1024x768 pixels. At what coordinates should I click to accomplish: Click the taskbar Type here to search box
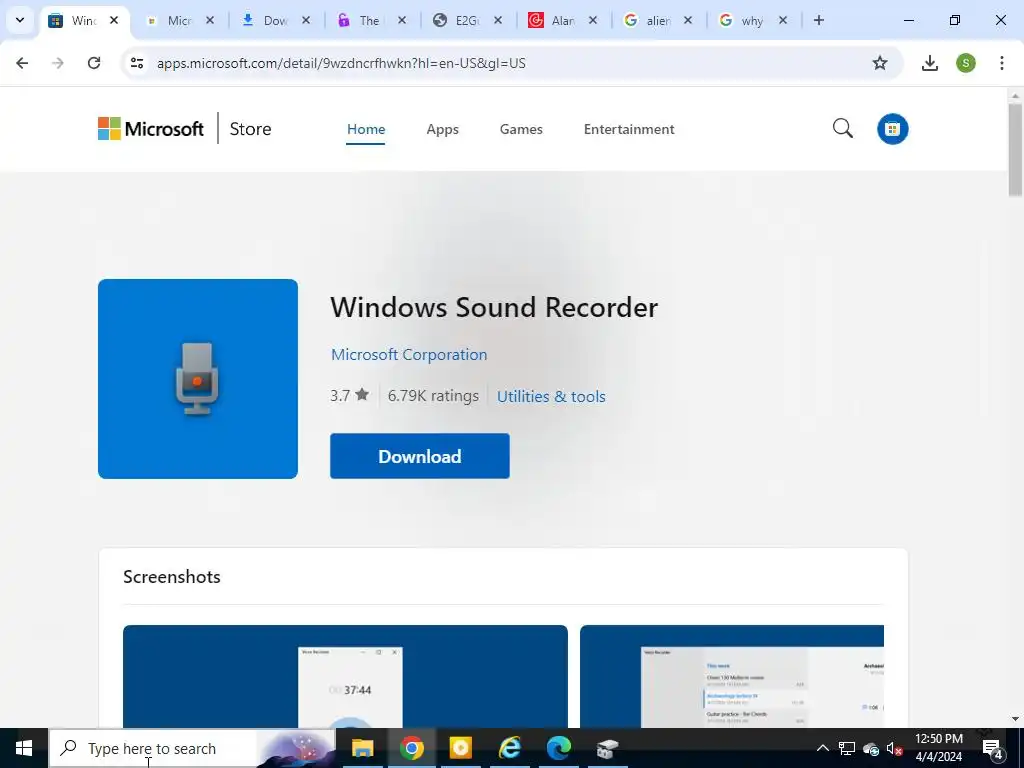pyautogui.click(x=192, y=748)
